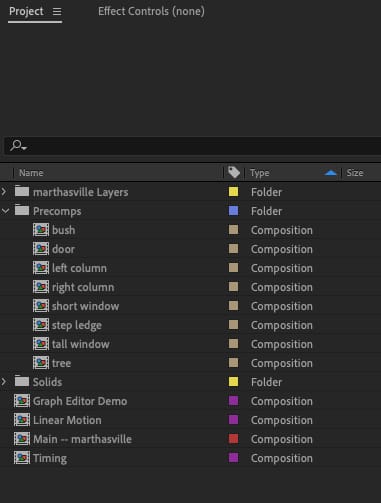Screen dimensions: 381x503
Task: Select the "Main -- marthasville" name text
Action: coord(82,439)
